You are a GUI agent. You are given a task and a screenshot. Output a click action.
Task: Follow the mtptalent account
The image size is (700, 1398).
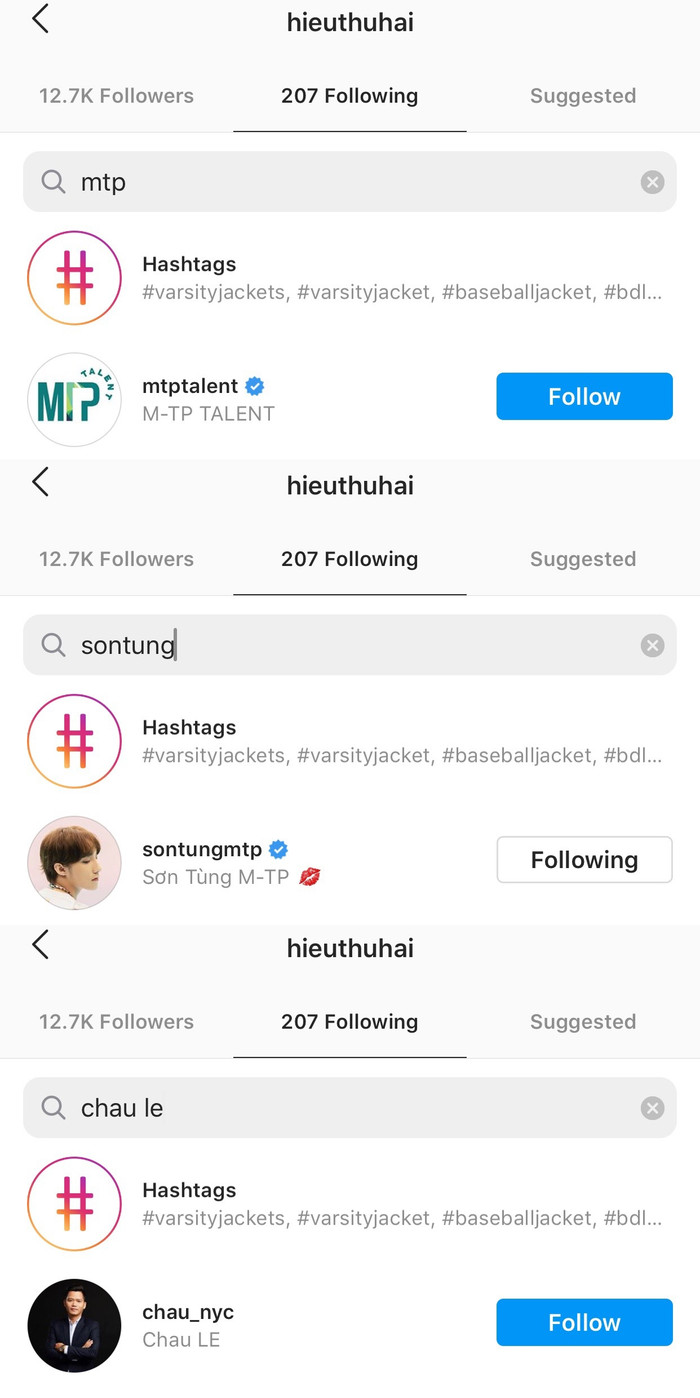[x=584, y=396]
